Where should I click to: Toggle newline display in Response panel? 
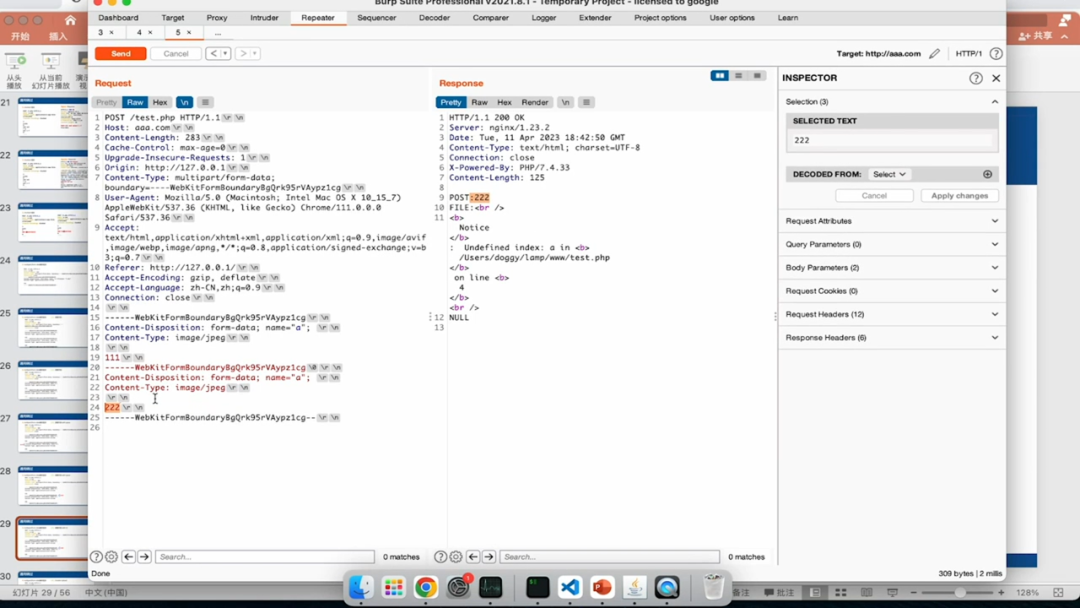tap(565, 102)
